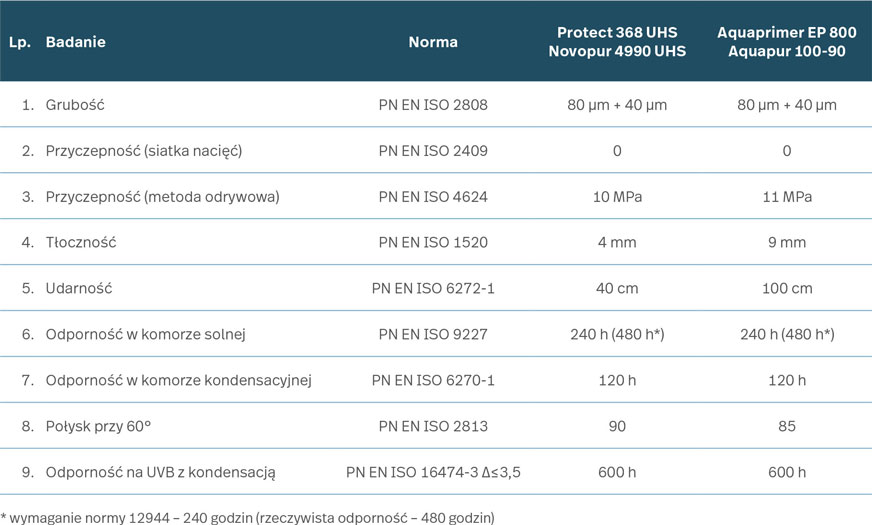
Task: Click the PN EN ISO 9227 norm cell
Action: point(433,334)
